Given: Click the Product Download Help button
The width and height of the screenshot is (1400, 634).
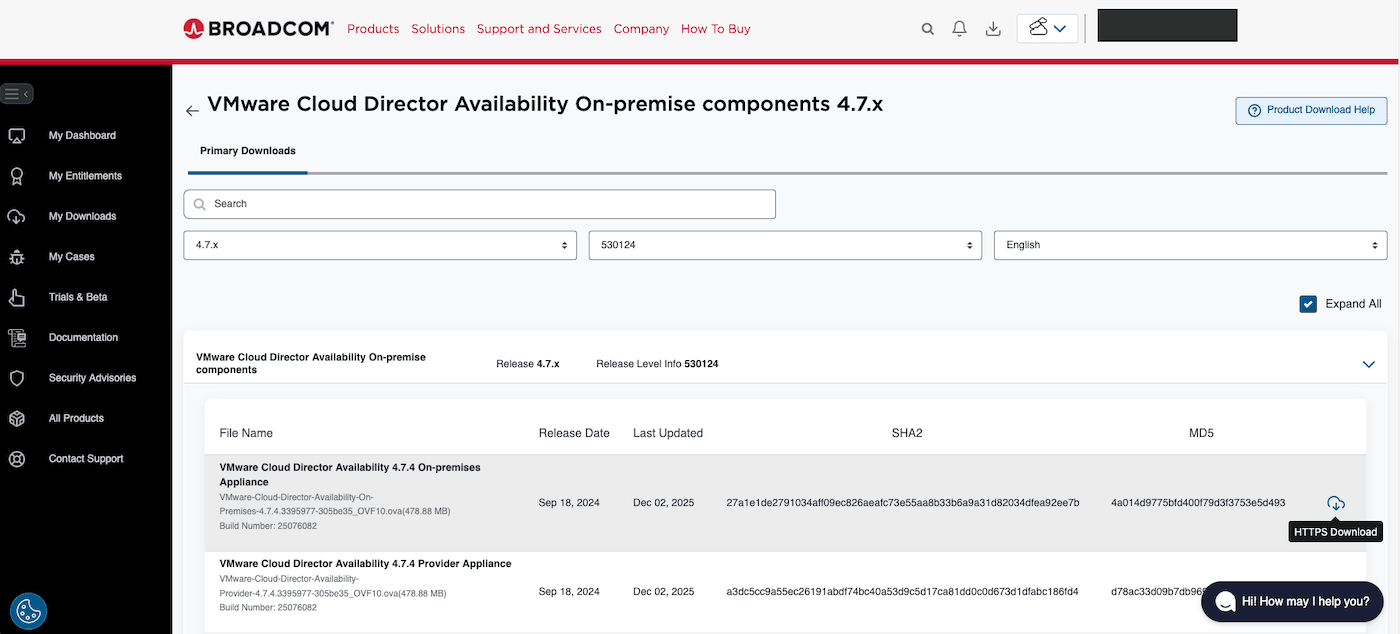Looking at the screenshot, I should 1311,110.
